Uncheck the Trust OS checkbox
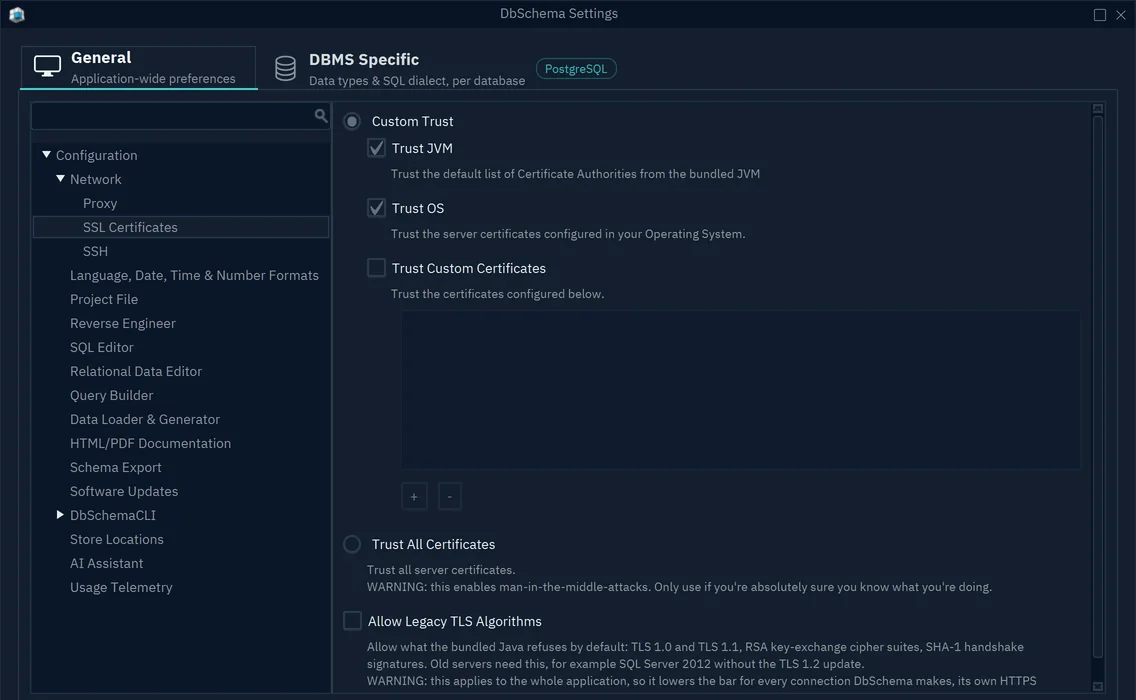 coord(376,208)
